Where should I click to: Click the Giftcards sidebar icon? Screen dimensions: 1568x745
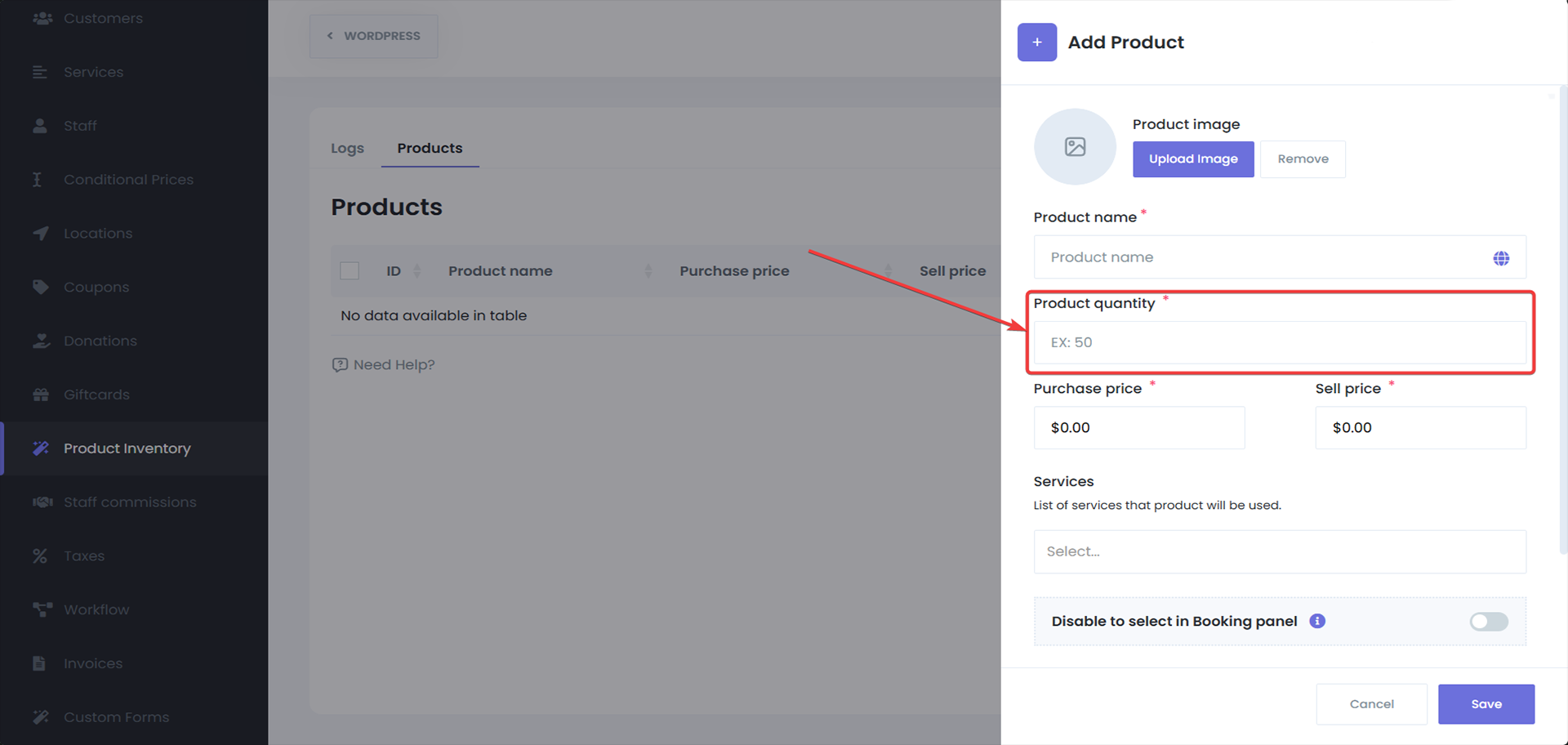tap(40, 395)
